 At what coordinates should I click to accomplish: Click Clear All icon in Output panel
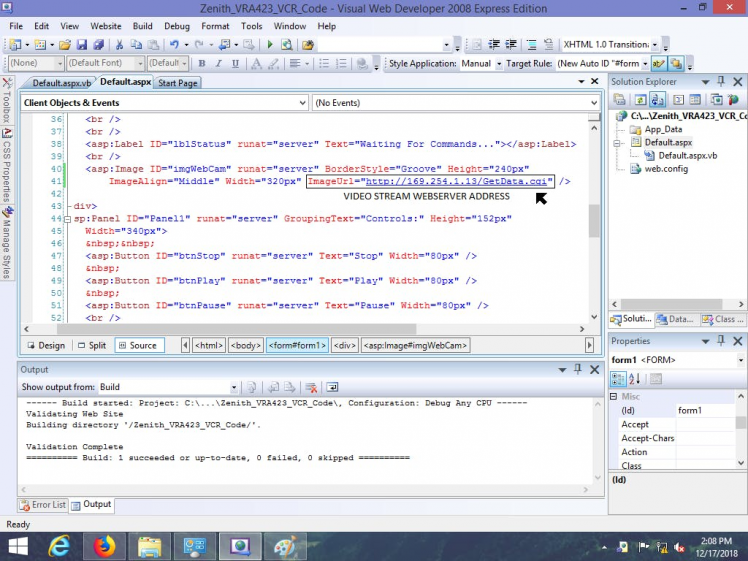(312, 387)
